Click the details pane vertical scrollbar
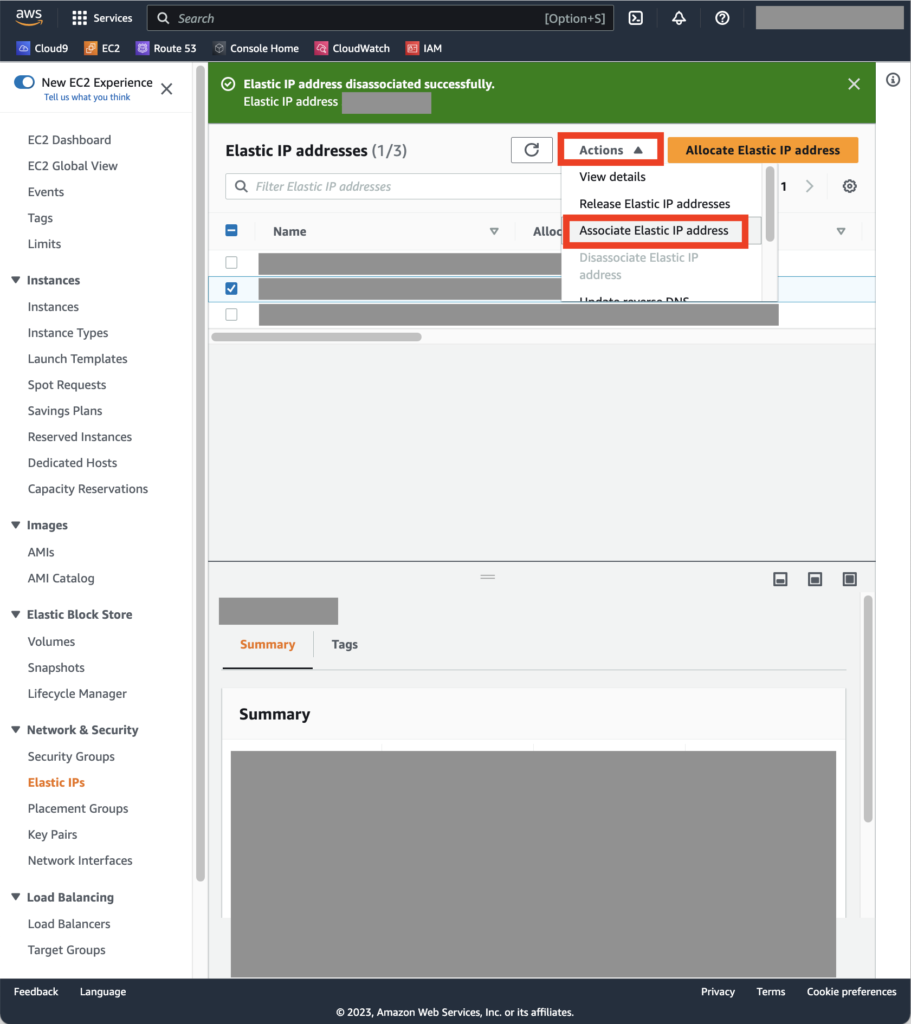The height and width of the screenshot is (1024, 911). coord(868,709)
